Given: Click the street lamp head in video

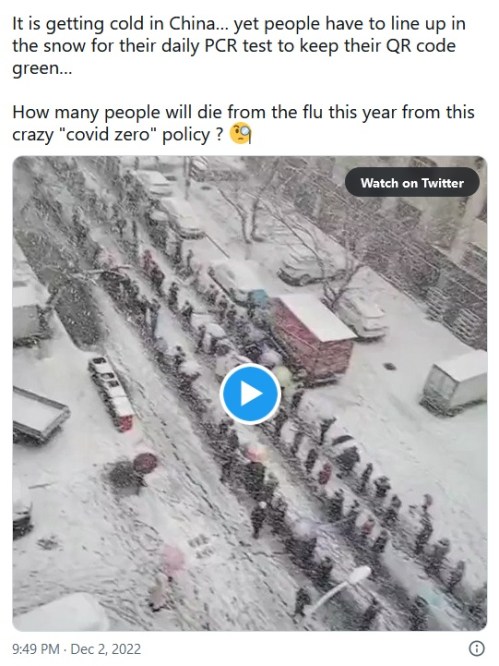Looking at the screenshot, I should tap(359, 575).
